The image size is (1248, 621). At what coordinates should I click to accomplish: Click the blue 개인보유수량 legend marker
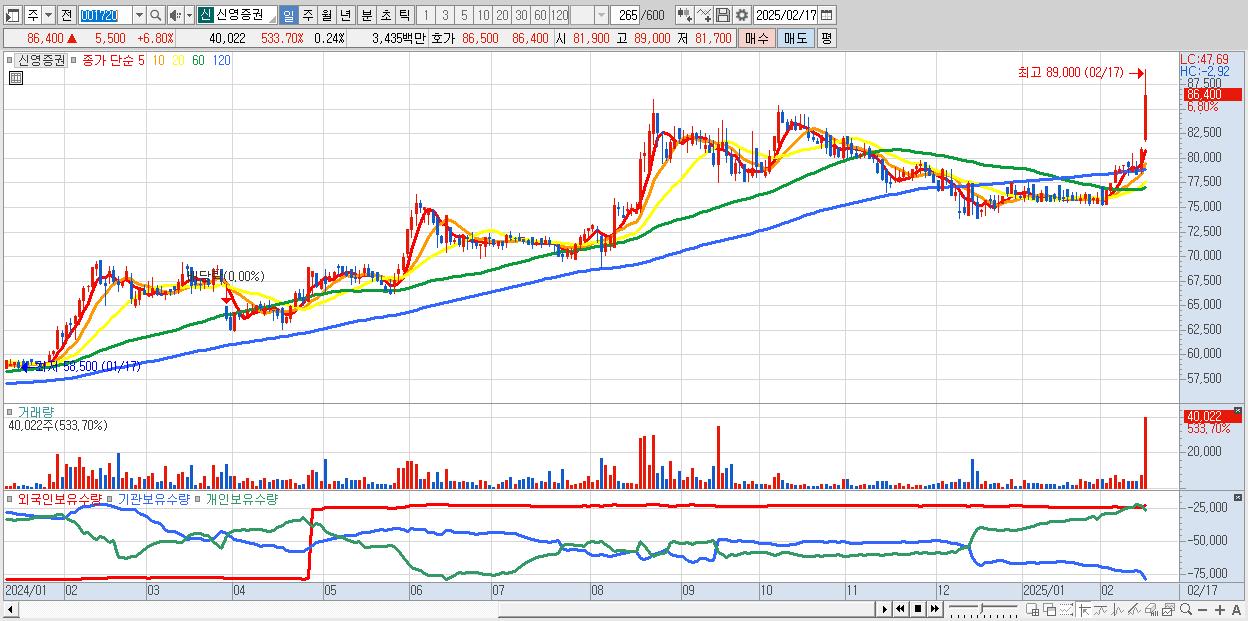[198, 498]
